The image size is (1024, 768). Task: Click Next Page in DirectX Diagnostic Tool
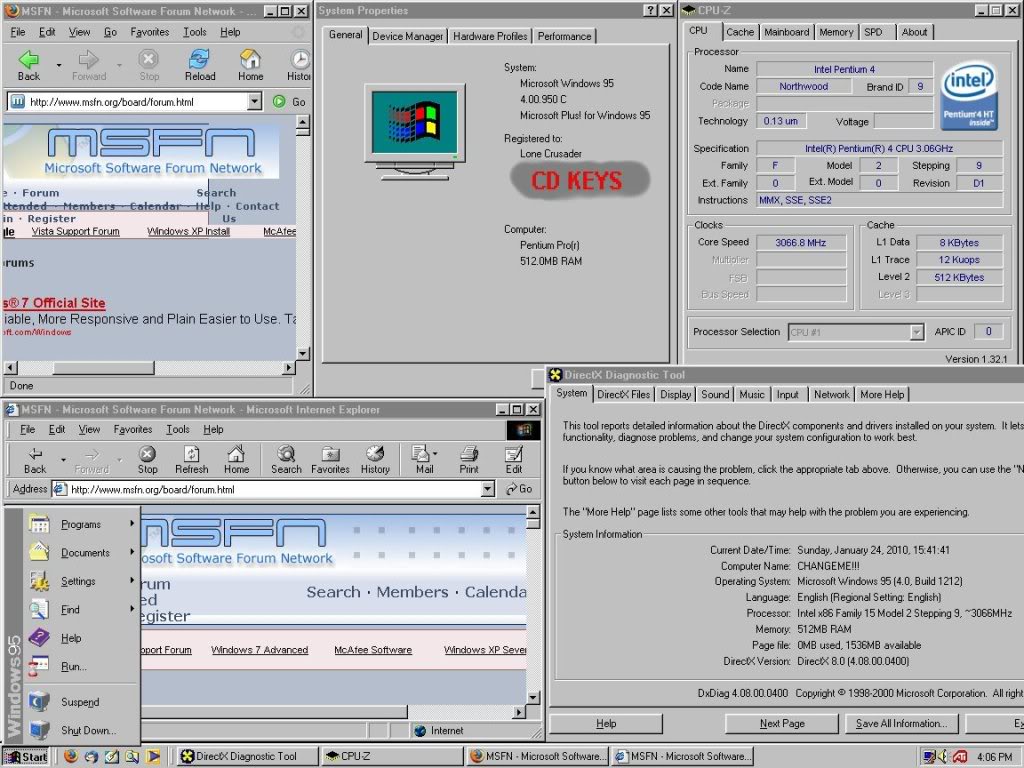coord(781,723)
